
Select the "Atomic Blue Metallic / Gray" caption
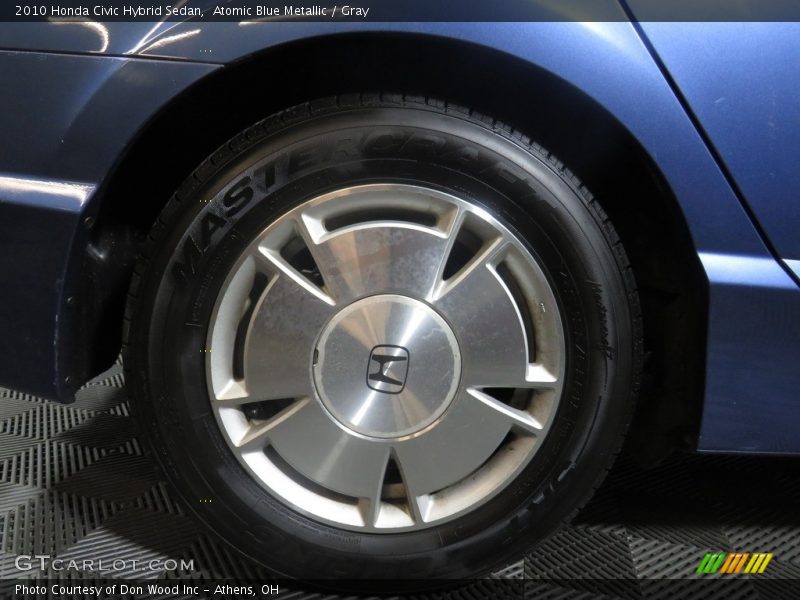(x=291, y=11)
